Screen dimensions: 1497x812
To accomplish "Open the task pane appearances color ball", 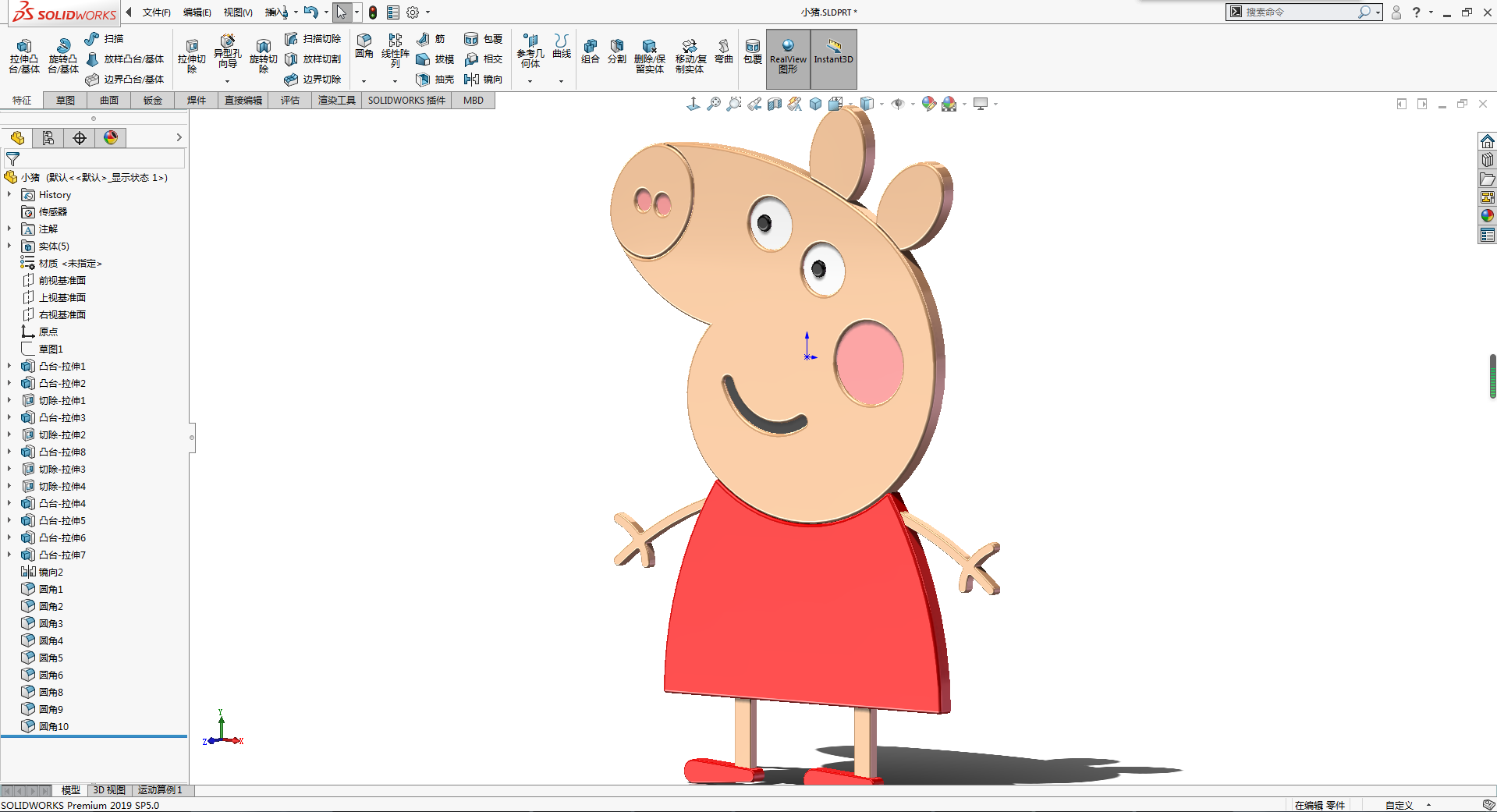I will [1488, 216].
